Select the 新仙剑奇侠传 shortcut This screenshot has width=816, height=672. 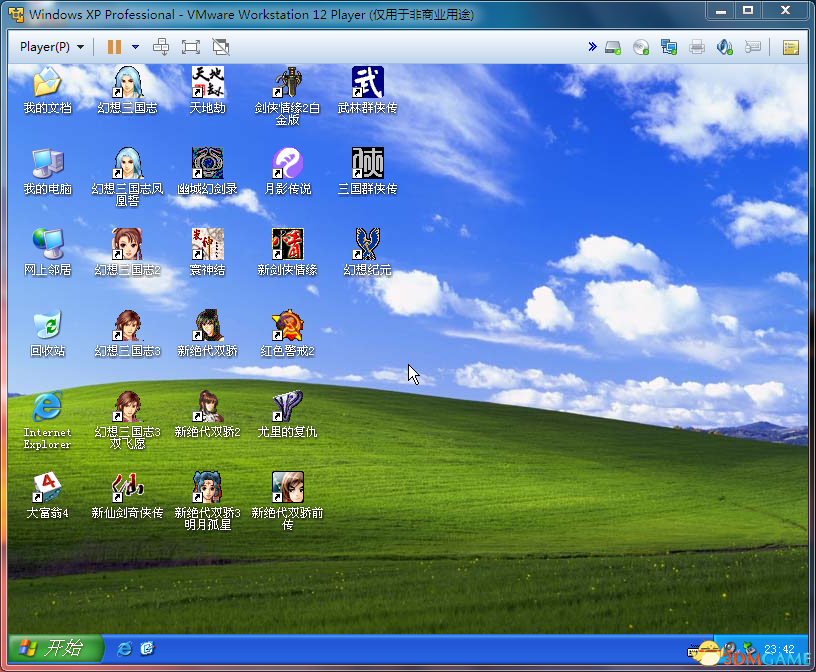click(128, 495)
